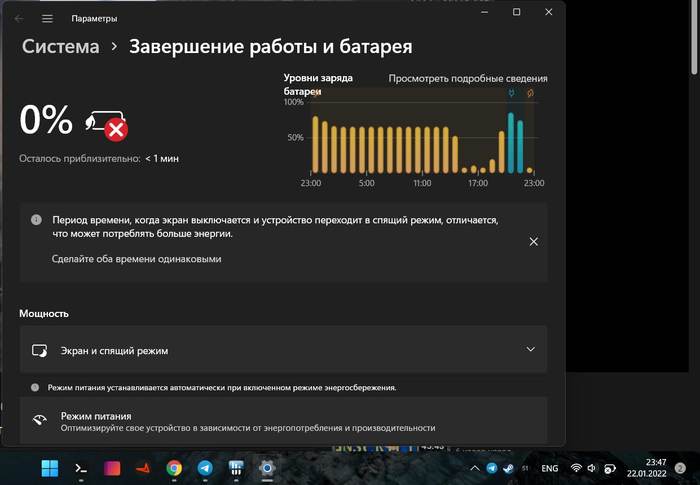The height and width of the screenshot is (485, 700).
Task: Click the Windows Start button
Action: point(49,468)
